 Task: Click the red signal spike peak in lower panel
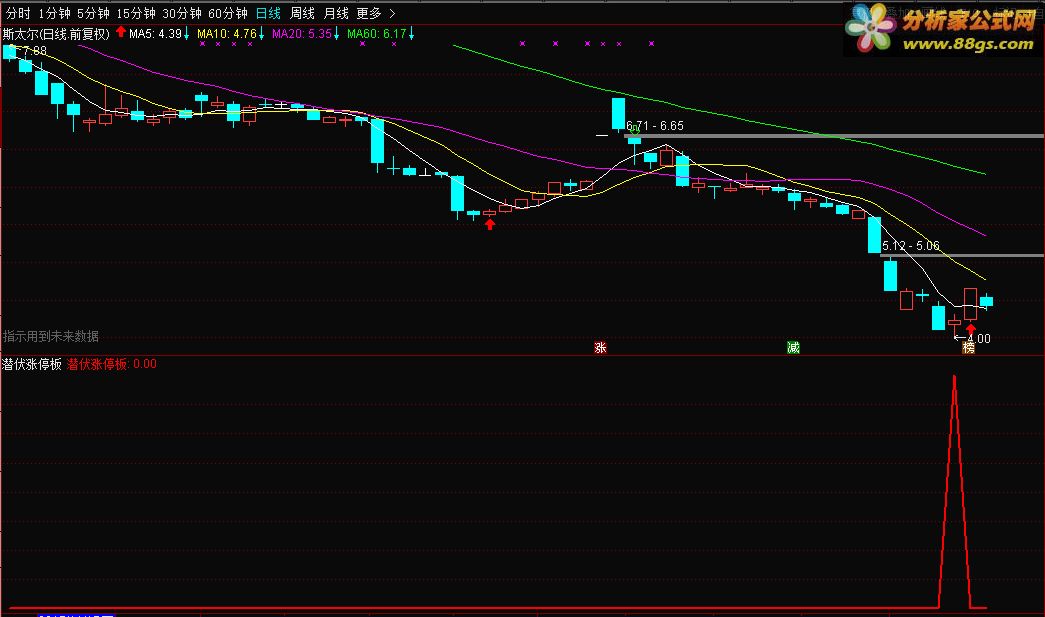pos(954,378)
